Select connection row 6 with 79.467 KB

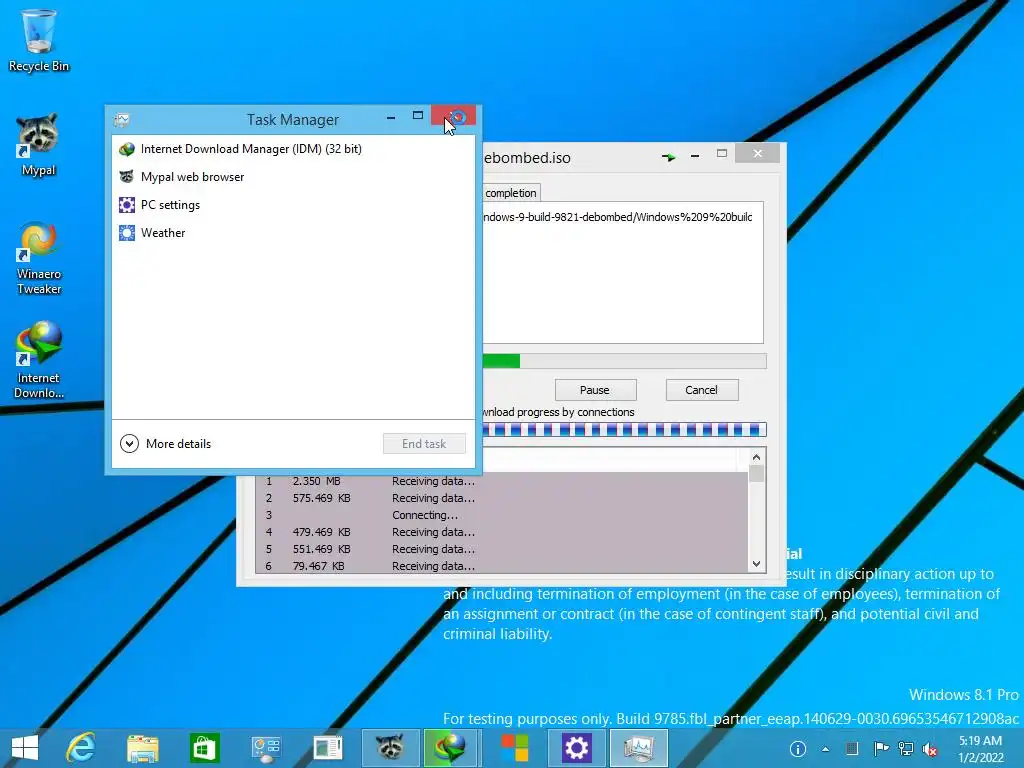pyautogui.click(x=502, y=566)
